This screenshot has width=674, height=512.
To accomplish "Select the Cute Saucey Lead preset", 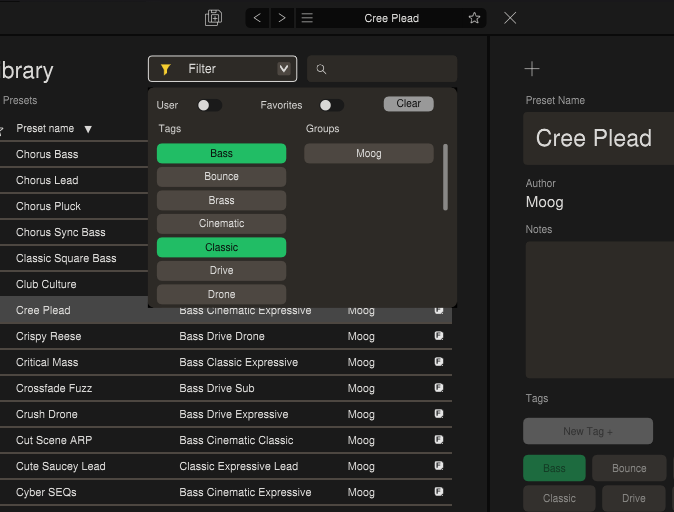I will click(226, 466).
